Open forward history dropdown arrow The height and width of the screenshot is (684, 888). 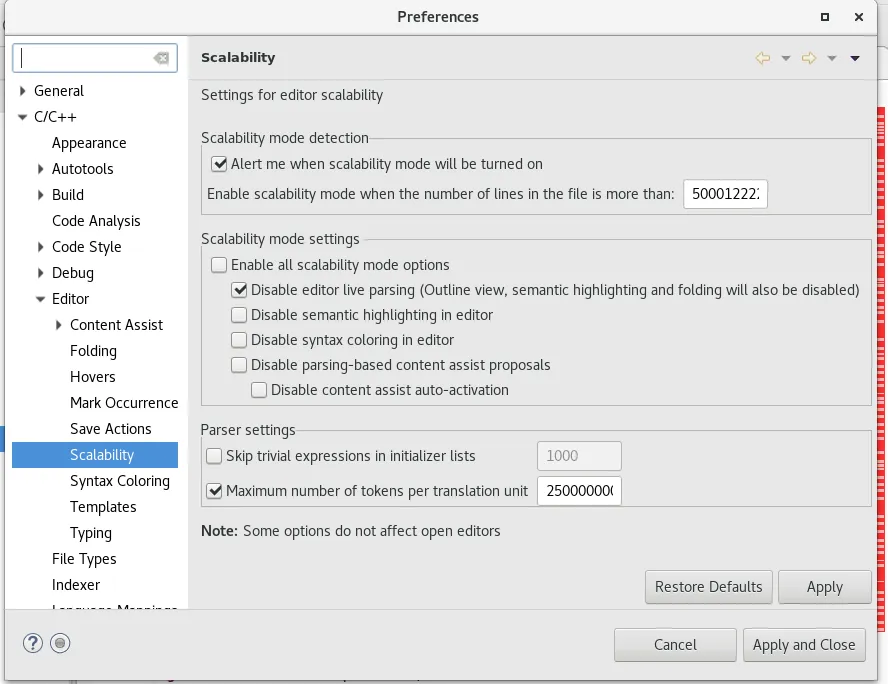click(831, 58)
